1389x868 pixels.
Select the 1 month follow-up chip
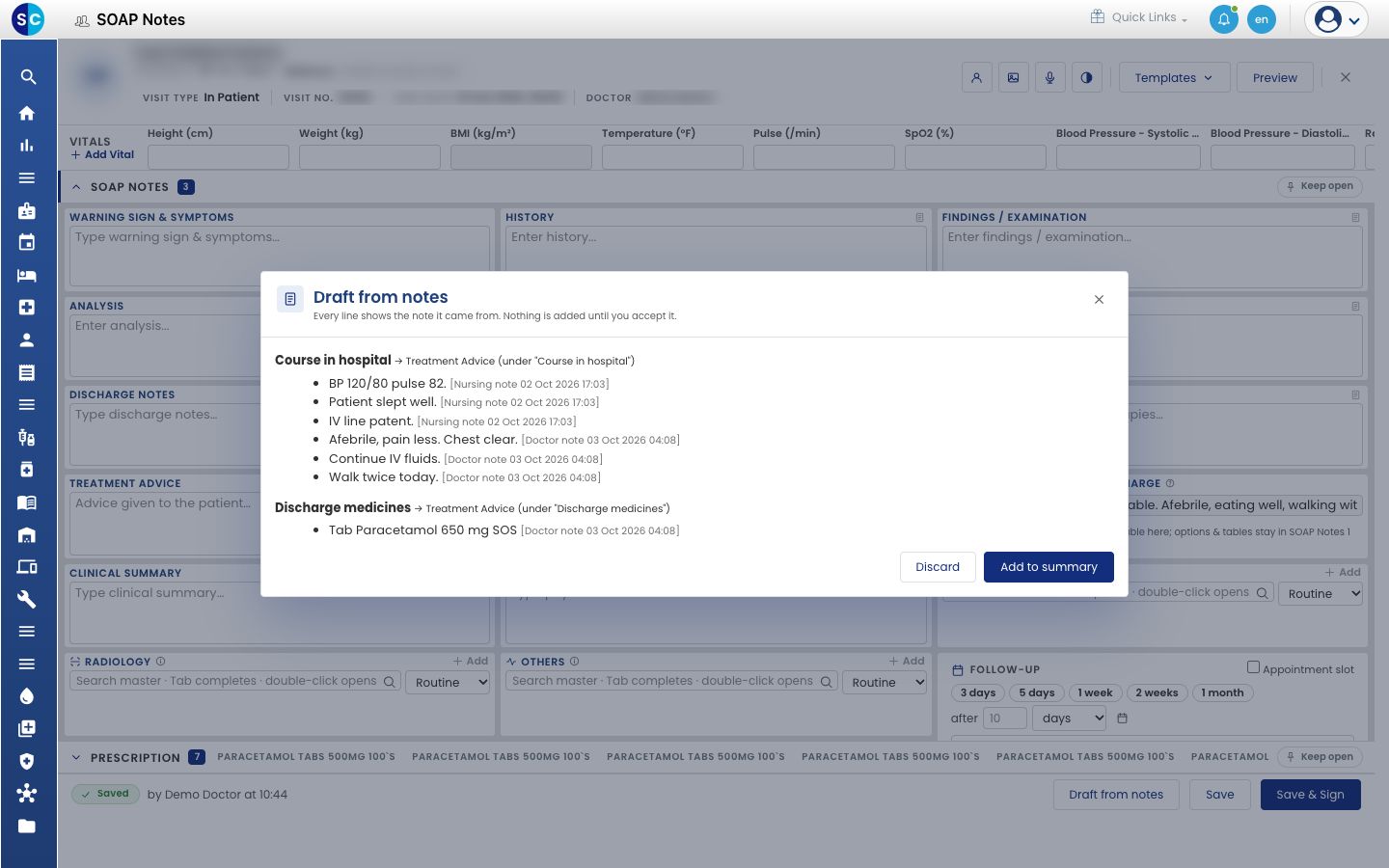(x=1222, y=692)
